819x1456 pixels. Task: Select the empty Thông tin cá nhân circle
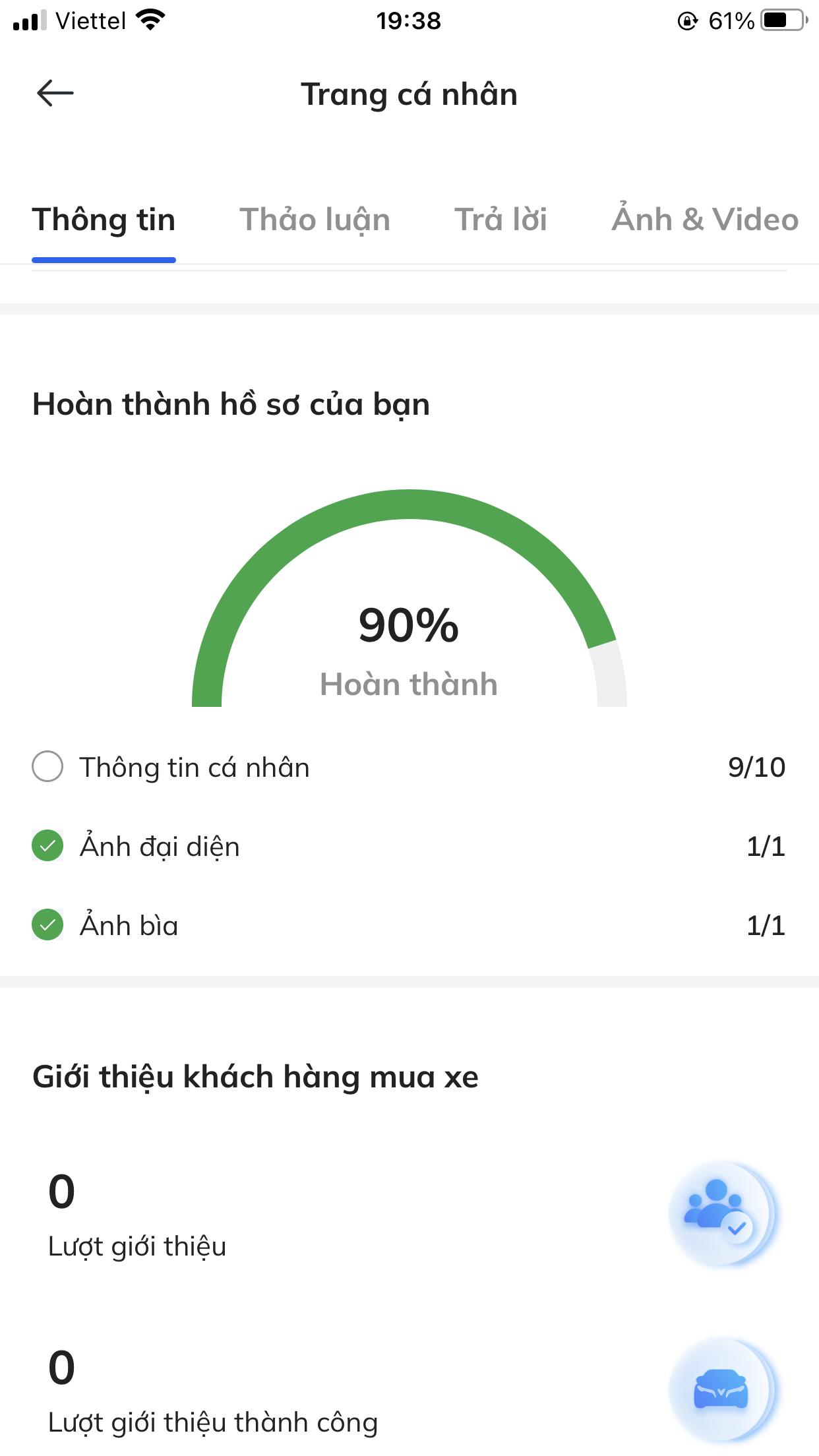pyautogui.click(x=47, y=767)
